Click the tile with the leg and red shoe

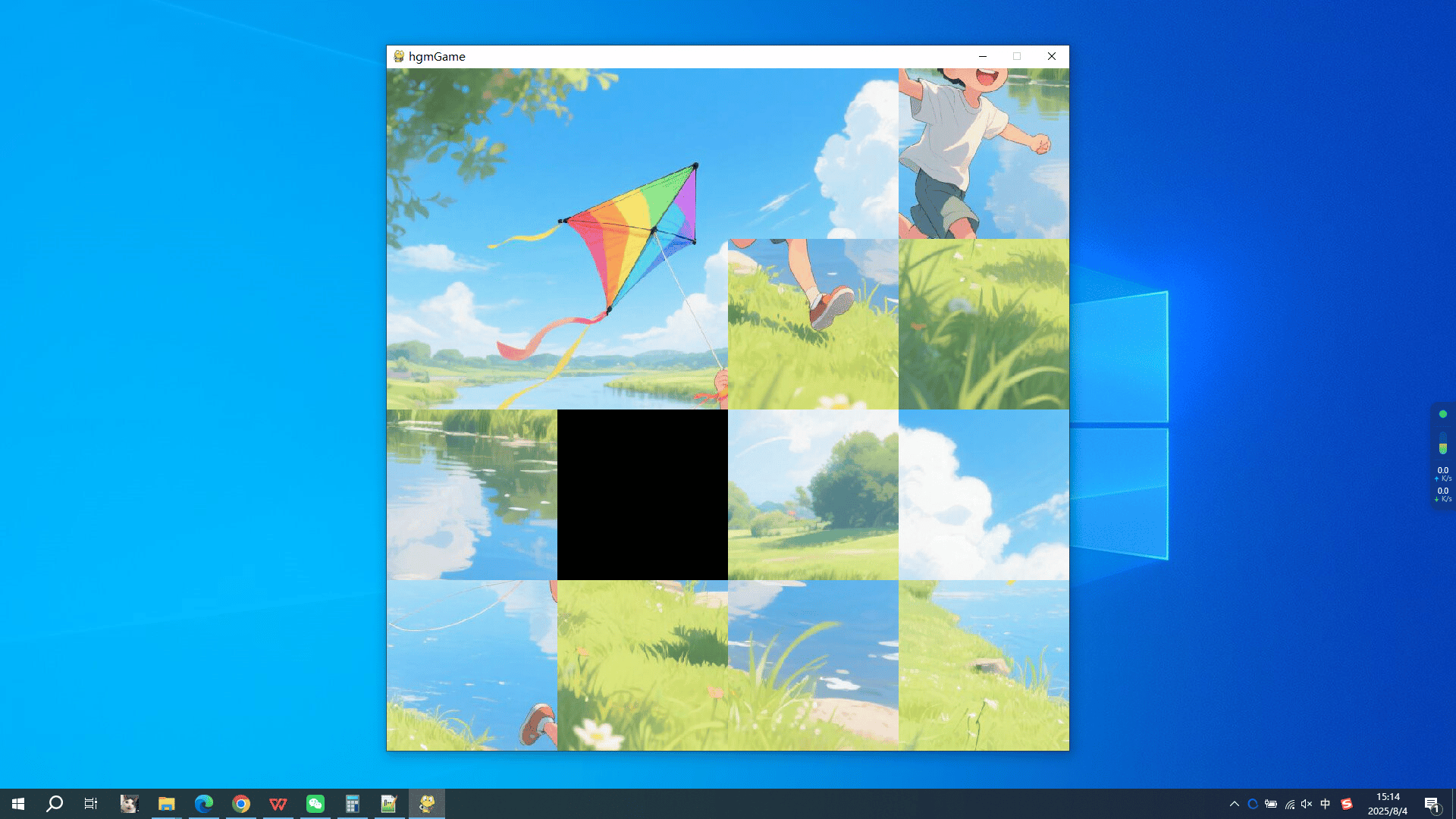(x=813, y=324)
